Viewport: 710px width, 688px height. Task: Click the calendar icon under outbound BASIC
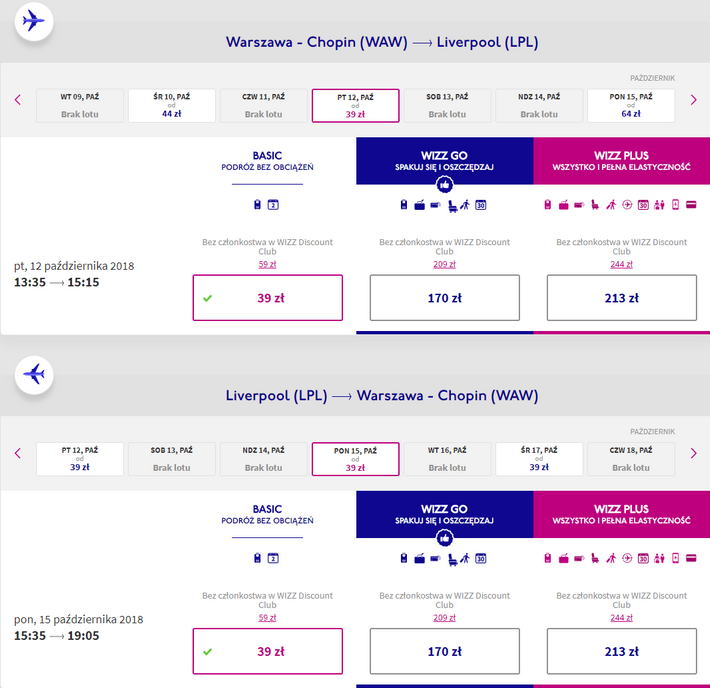(273, 205)
